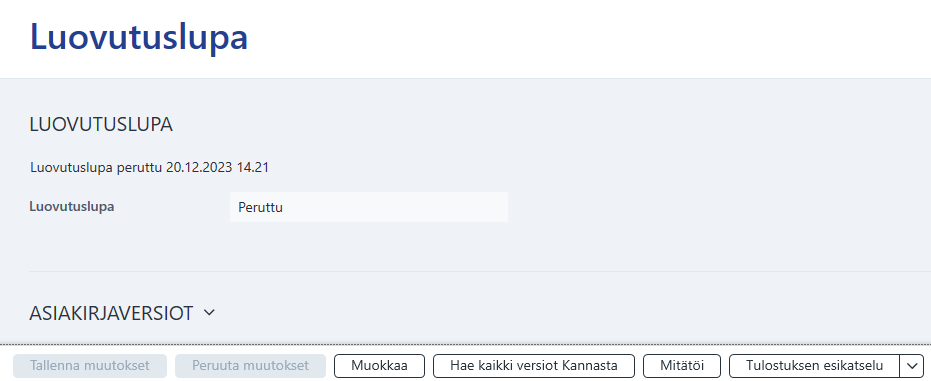The image size is (931, 381).
Task: Fetch versions with Hae kaikki versiot Kannasta
Action: point(534,366)
